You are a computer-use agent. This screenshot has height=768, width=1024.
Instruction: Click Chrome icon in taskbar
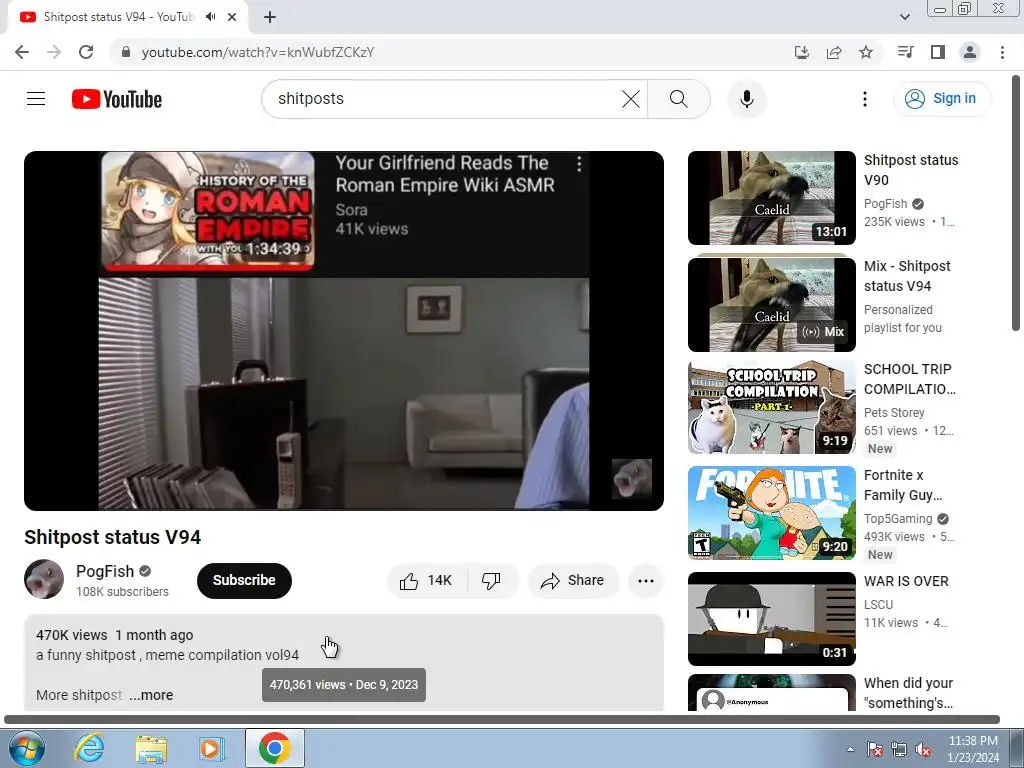[274, 748]
